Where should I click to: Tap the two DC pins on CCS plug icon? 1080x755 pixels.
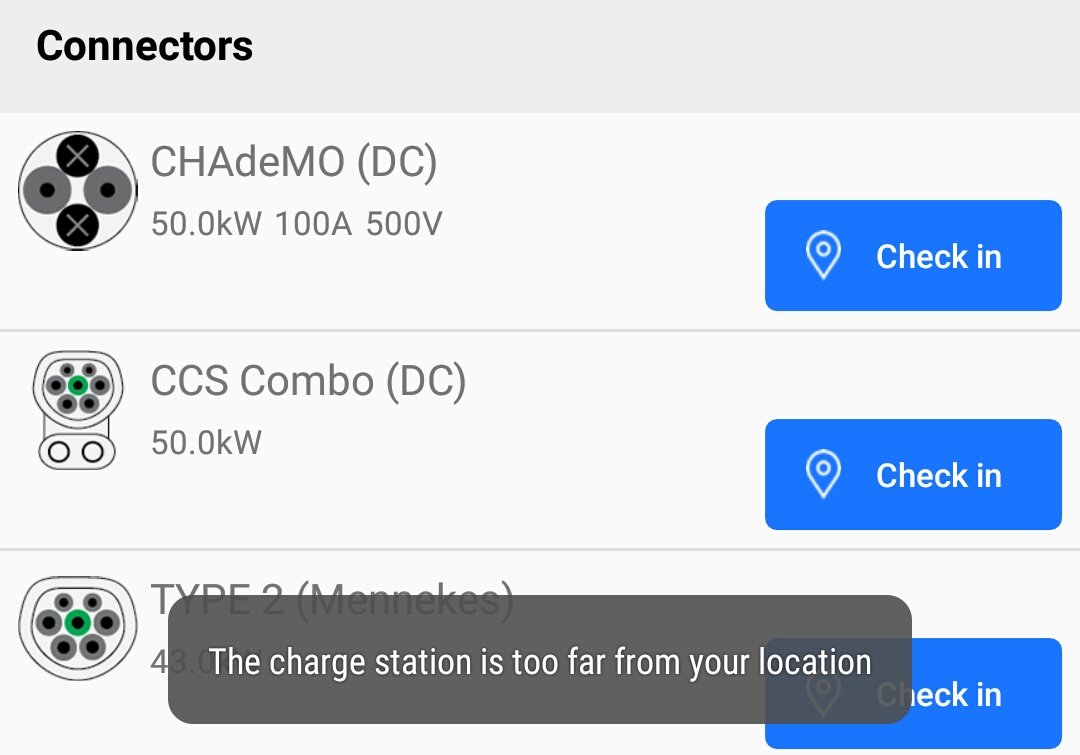(77, 451)
